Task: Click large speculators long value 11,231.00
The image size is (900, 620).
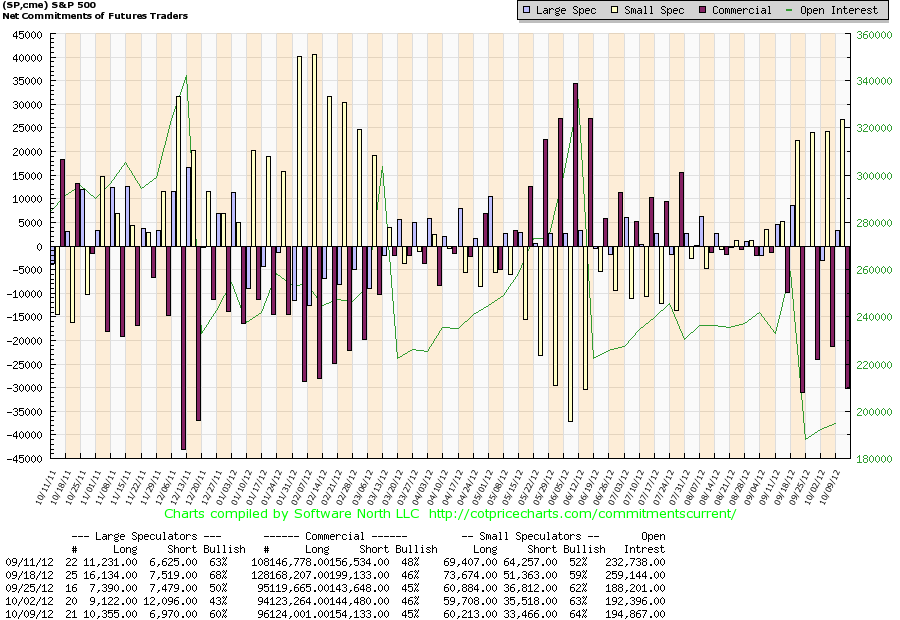Action: point(110,563)
